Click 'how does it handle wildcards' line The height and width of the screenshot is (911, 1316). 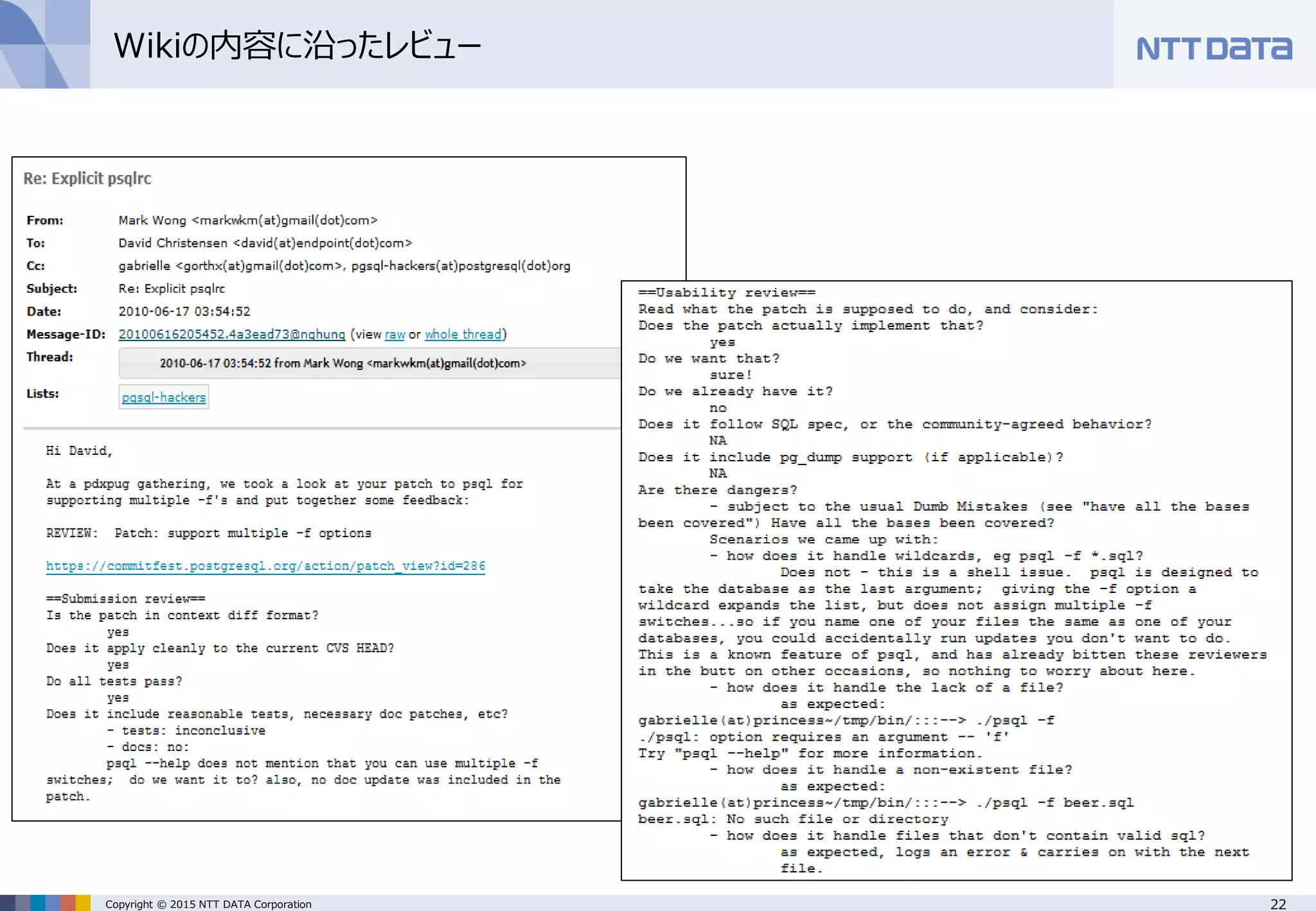point(927,556)
